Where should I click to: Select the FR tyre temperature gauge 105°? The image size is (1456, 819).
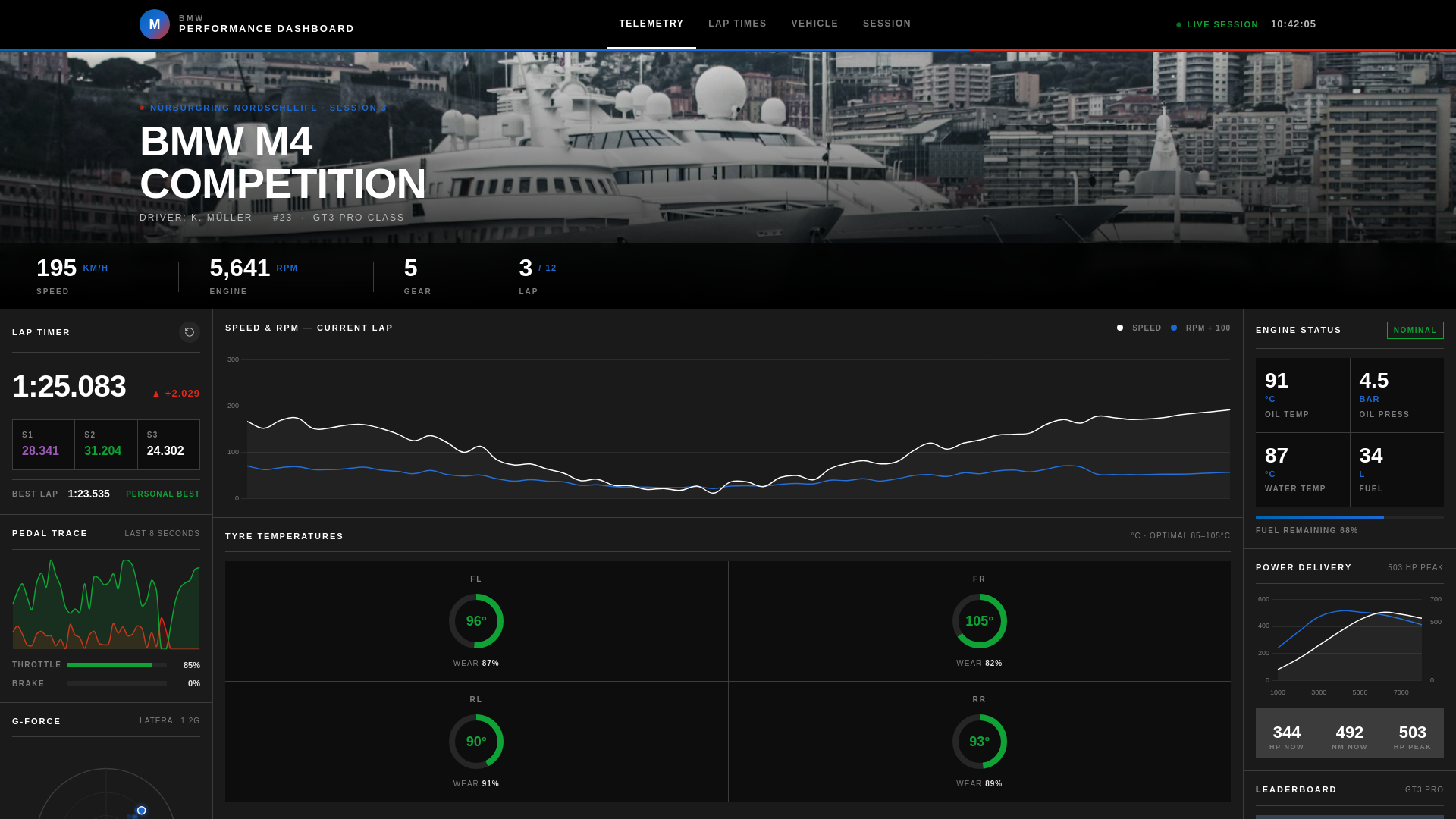pyautogui.click(x=980, y=621)
